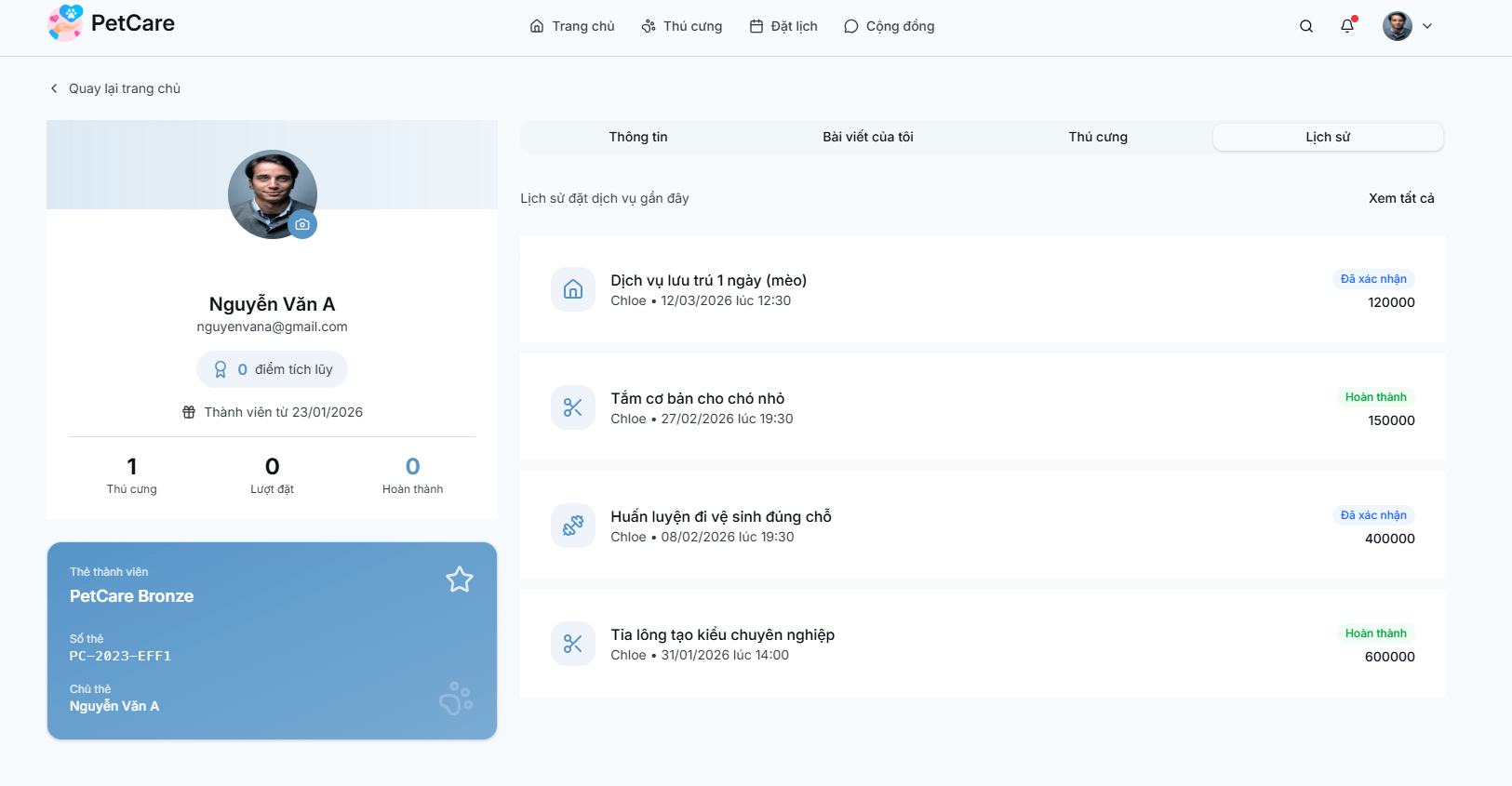Click the camera icon on profile avatar
Screen dimensions: 1512x786
pos(302,224)
